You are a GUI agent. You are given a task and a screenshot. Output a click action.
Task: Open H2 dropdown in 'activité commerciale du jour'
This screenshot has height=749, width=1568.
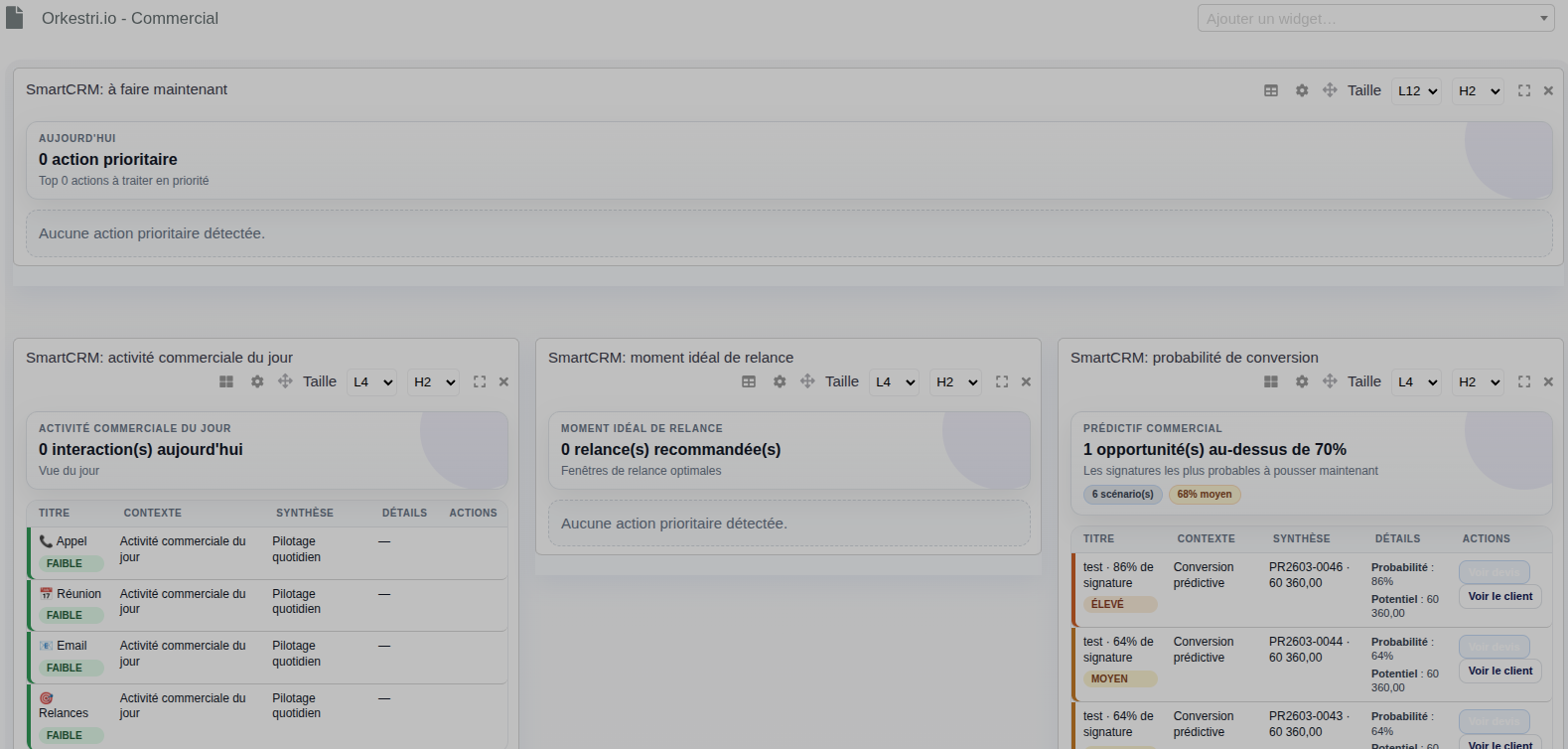click(433, 381)
